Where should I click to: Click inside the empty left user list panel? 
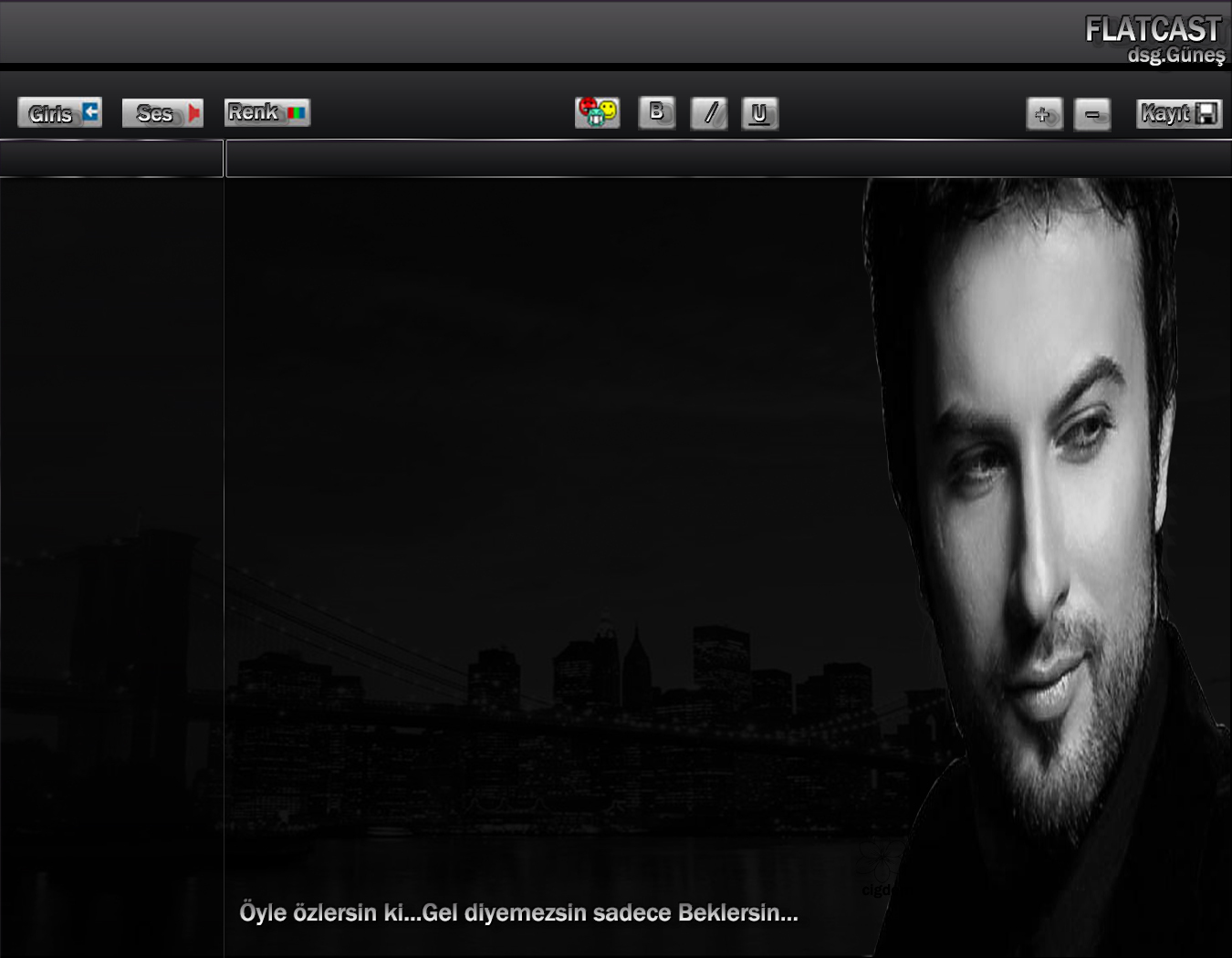111,365
